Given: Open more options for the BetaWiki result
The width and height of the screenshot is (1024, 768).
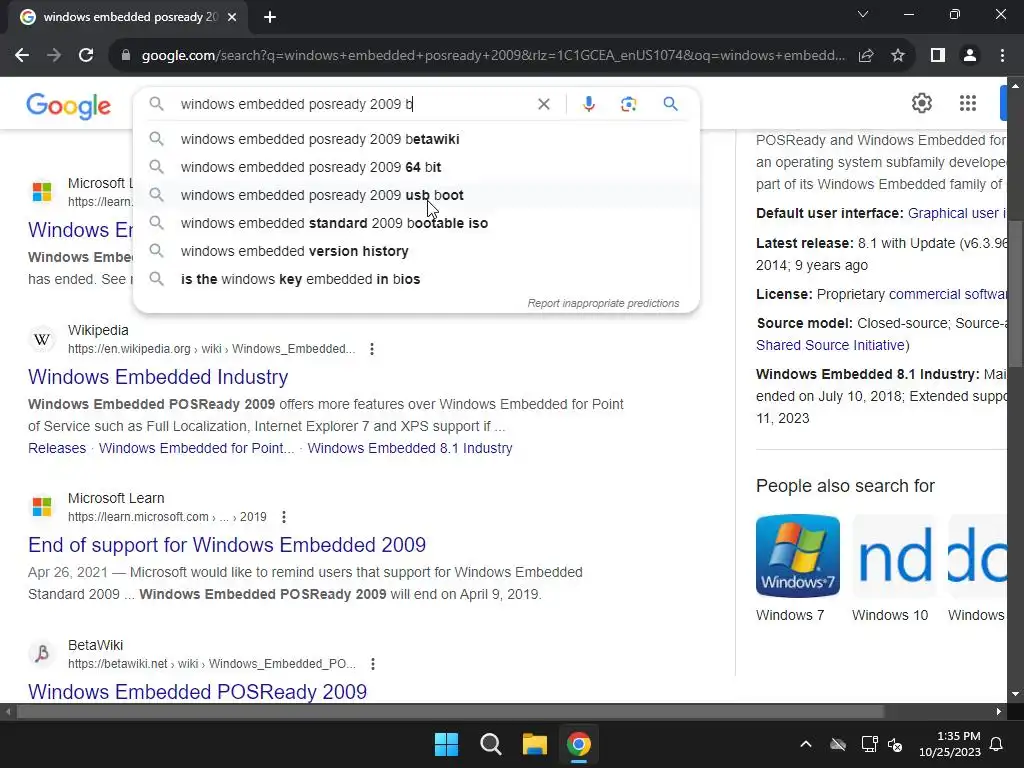Looking at the screenshot, I should [372, 664].
